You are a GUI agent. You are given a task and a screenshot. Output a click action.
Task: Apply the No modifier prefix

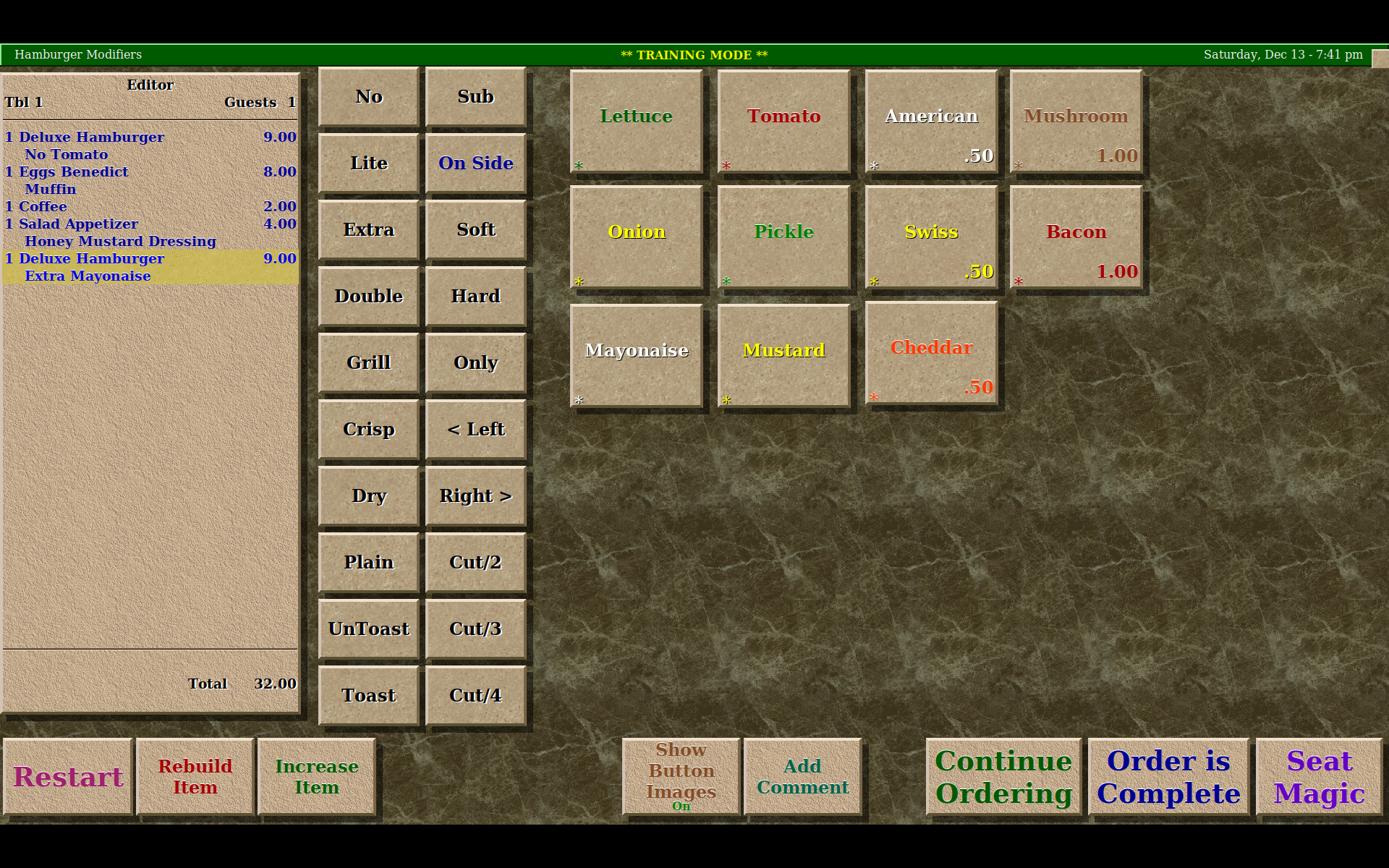pos(368,96)
